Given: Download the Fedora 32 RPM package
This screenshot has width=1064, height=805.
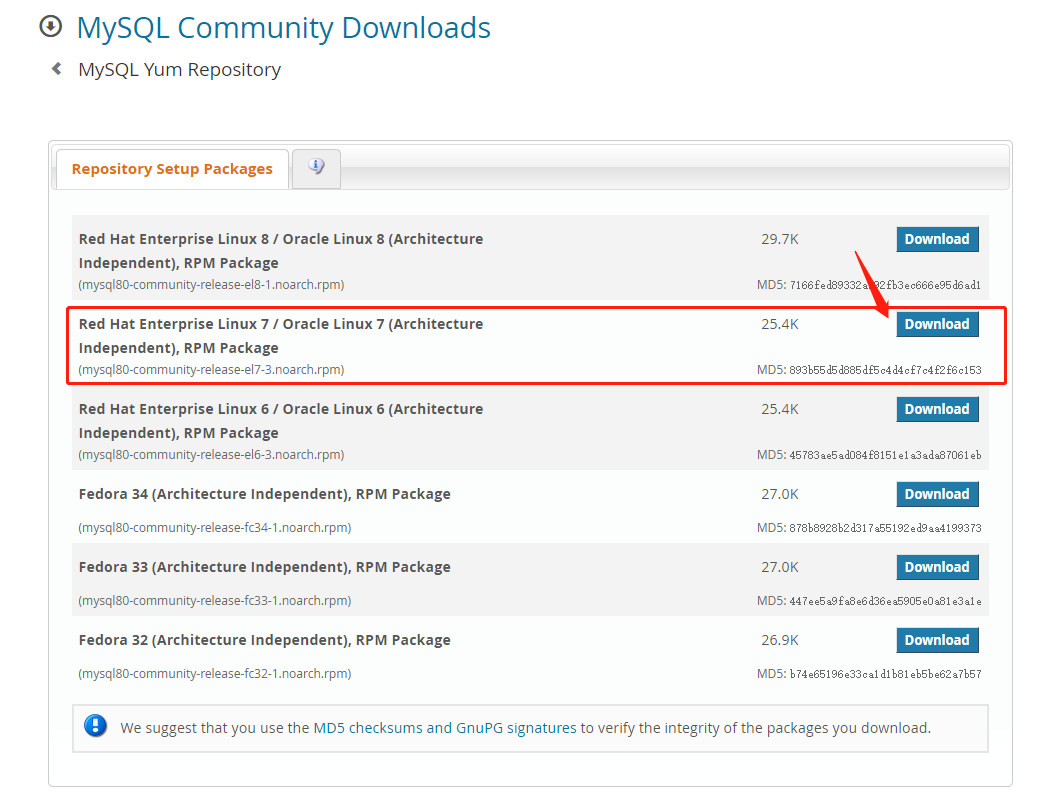Looking at the screenshot, I should click(x=937, y=640).
